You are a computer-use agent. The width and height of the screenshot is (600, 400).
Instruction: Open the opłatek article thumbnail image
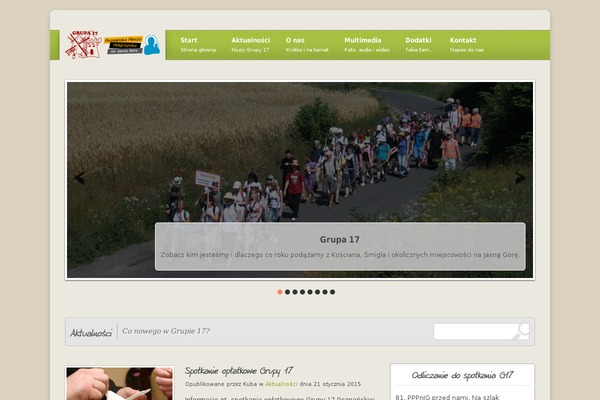pyautogui.click(x=120, y=384)
